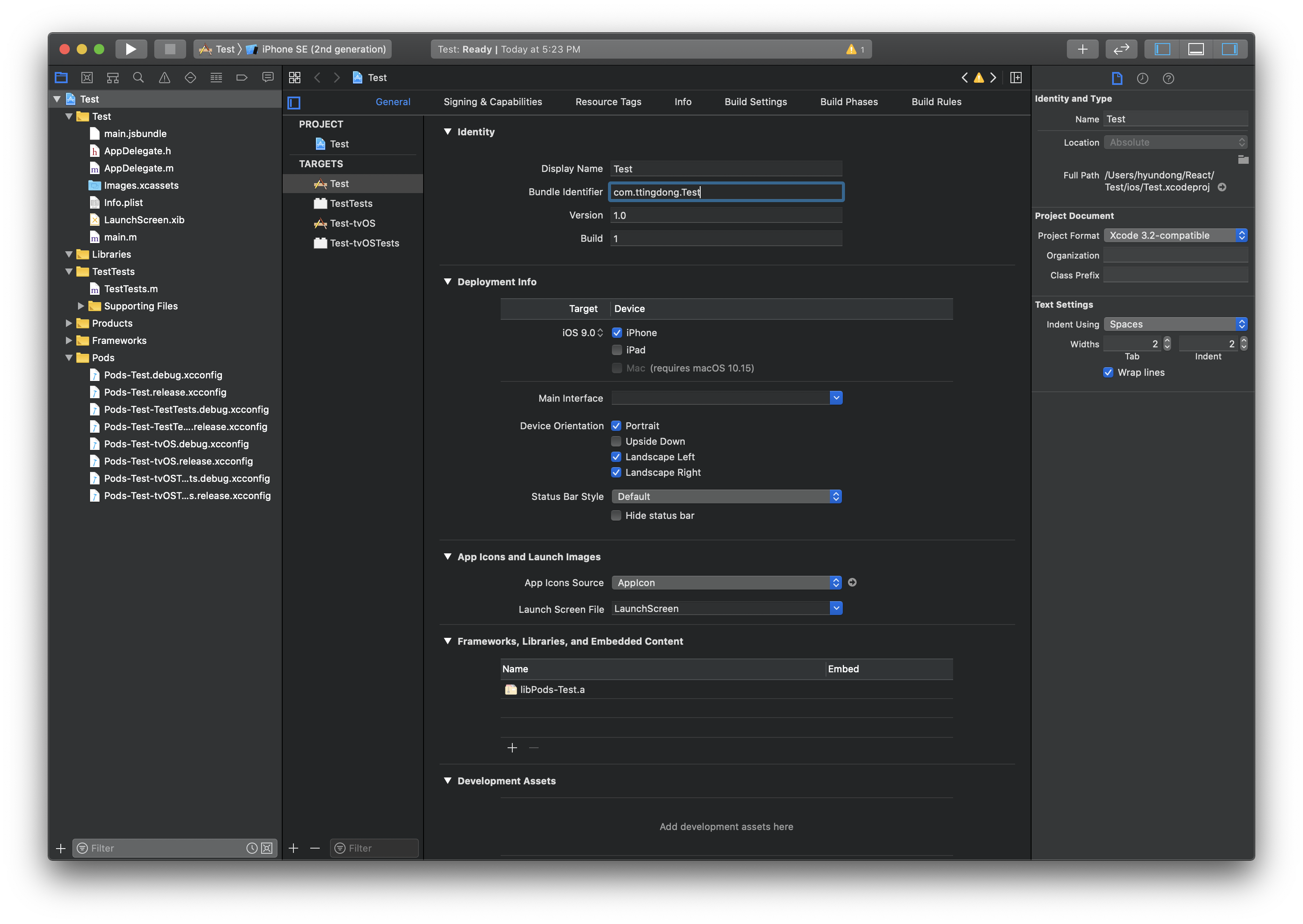The width and height of the screenshot is (1303, 924).
Task: Enable the iPad device checkbox
Action: click(x=617, y=350)
